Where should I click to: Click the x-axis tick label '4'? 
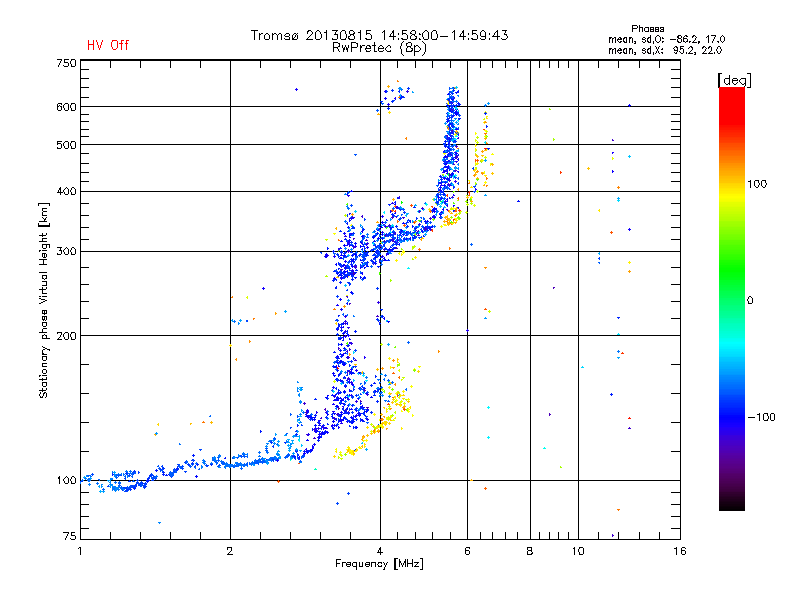click(x=380, y=551)
